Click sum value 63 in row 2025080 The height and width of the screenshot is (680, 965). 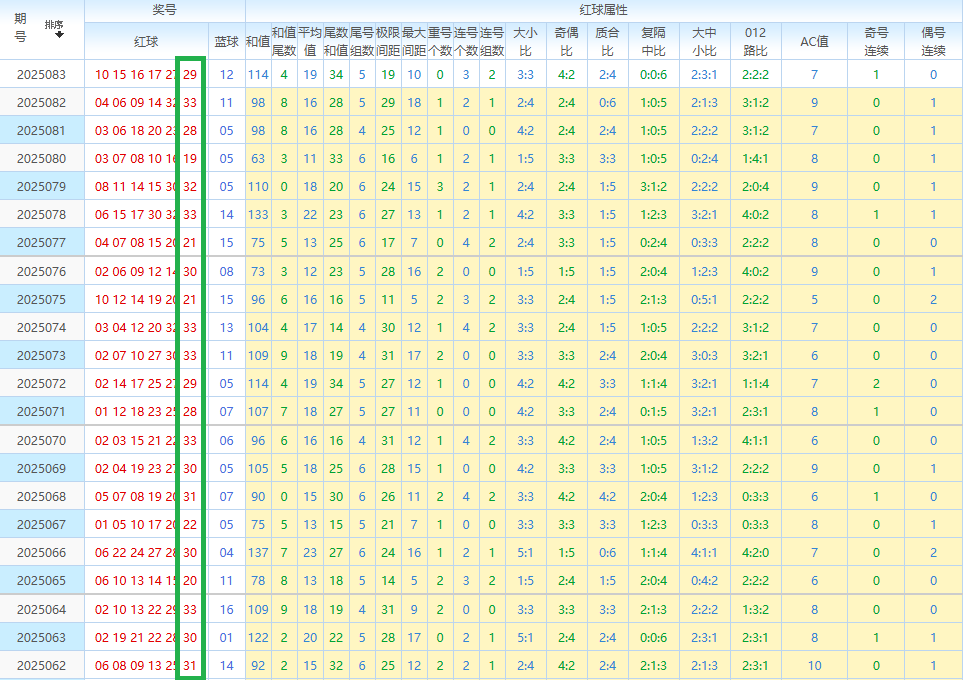click(x=258, y=159)
